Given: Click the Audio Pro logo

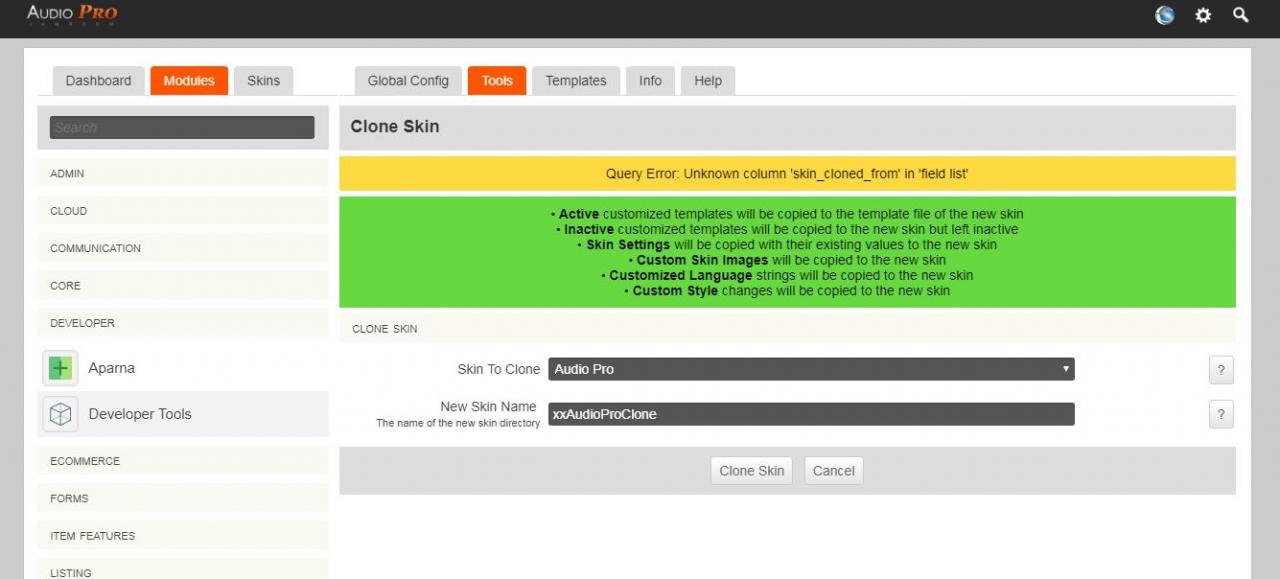Looking at the screenshot, I should (x=72, y=15).
